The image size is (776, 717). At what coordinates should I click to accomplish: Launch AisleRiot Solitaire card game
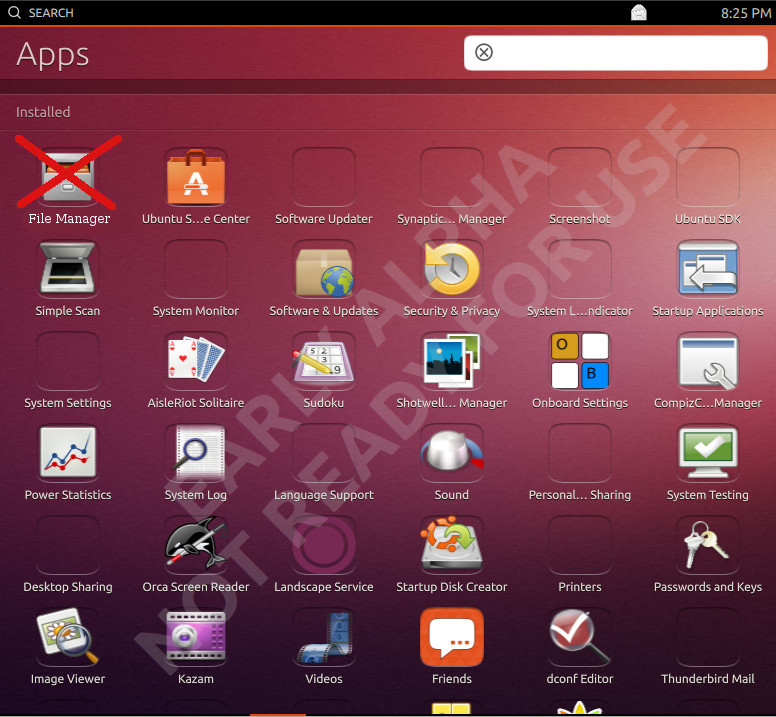[196, 361]
